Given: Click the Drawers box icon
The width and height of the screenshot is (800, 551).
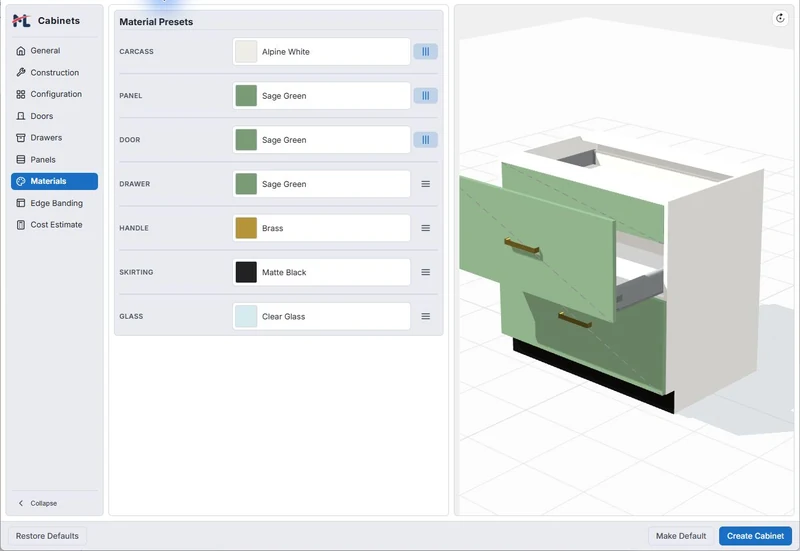Looking at the screenshot, I should point(21,138).
